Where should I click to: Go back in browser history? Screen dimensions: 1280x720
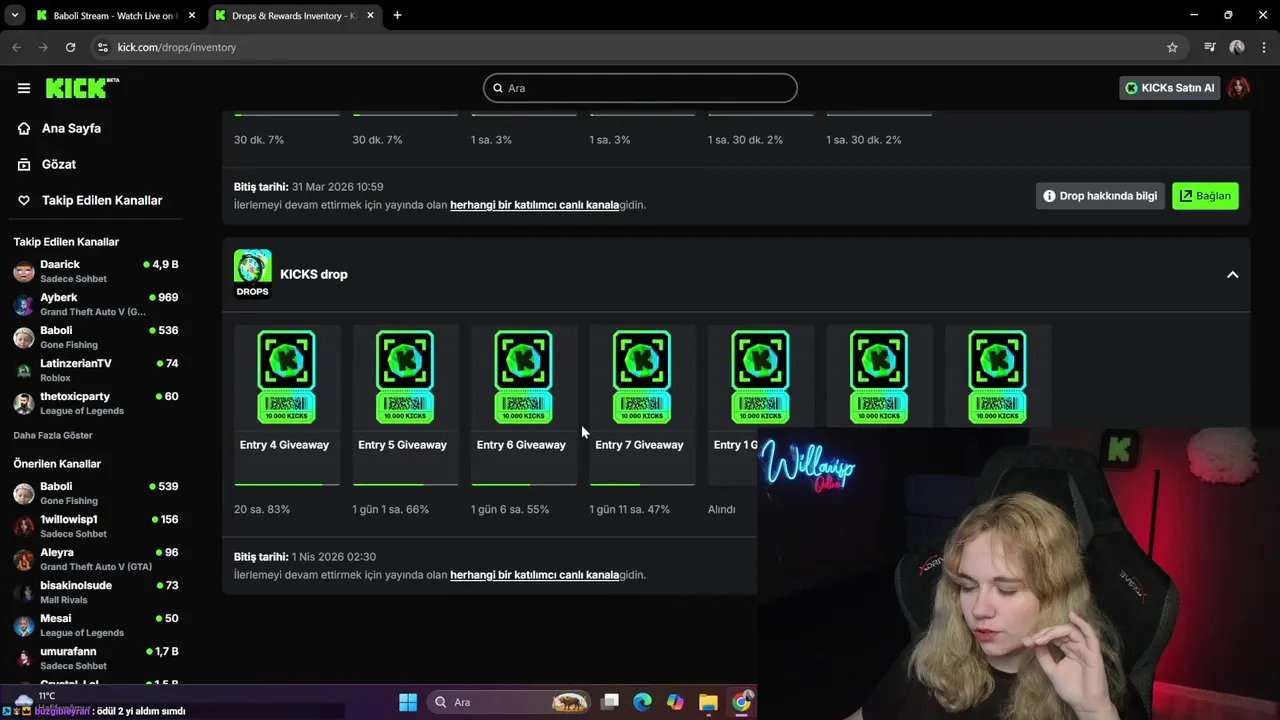[x=16, y=47]
